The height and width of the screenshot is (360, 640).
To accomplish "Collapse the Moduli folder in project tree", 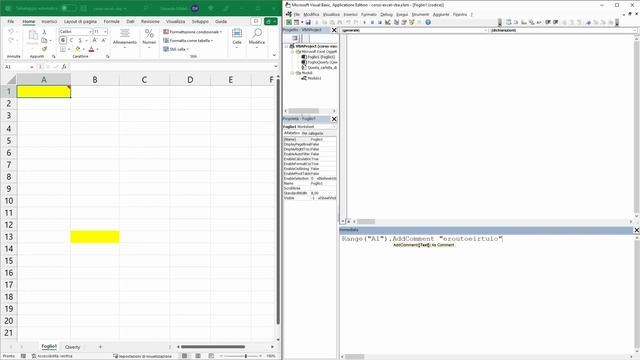I will coord(292,73).
